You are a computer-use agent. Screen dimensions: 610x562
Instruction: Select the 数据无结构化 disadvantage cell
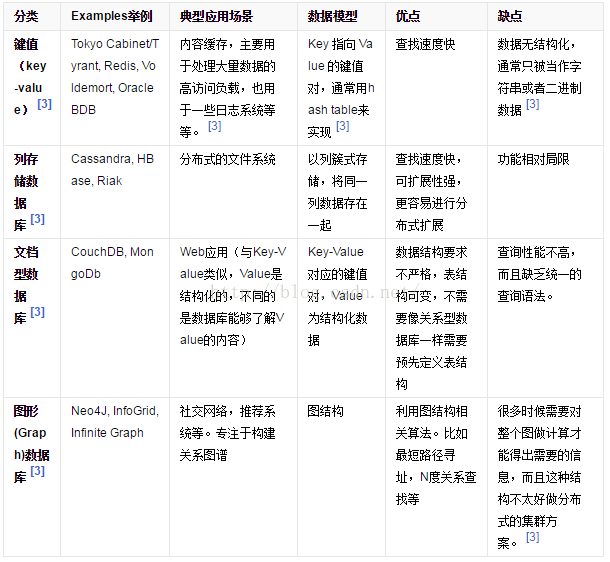tap(545, 88)
